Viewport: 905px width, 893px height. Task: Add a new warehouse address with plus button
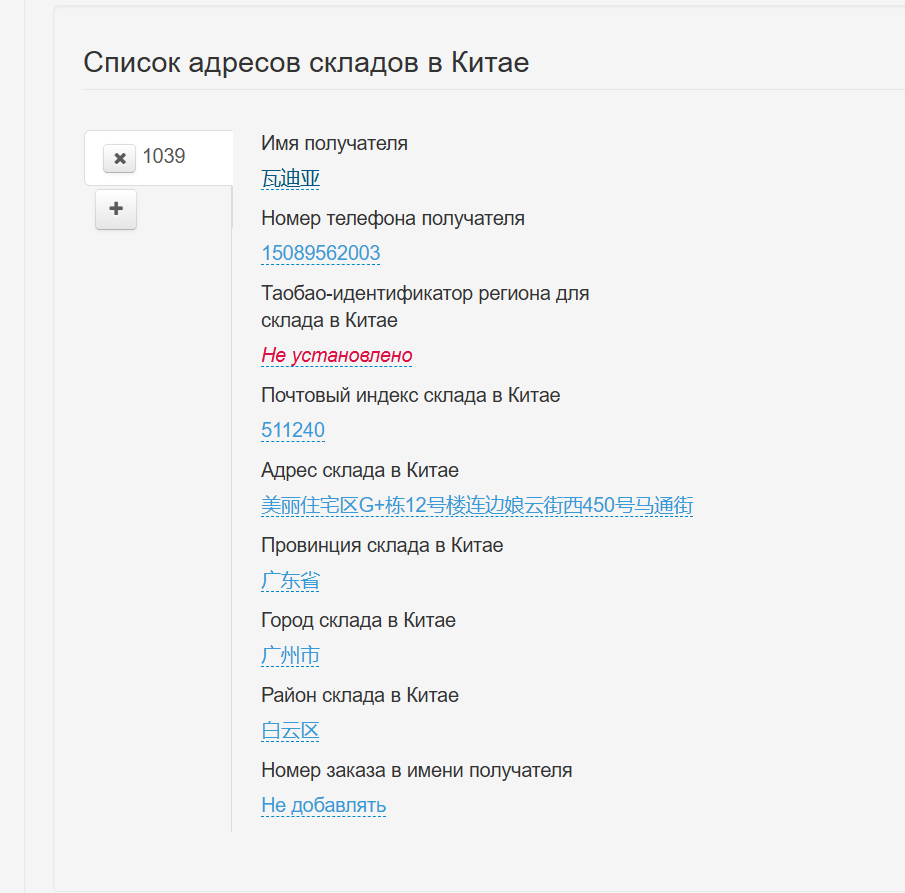click(116, 210)
